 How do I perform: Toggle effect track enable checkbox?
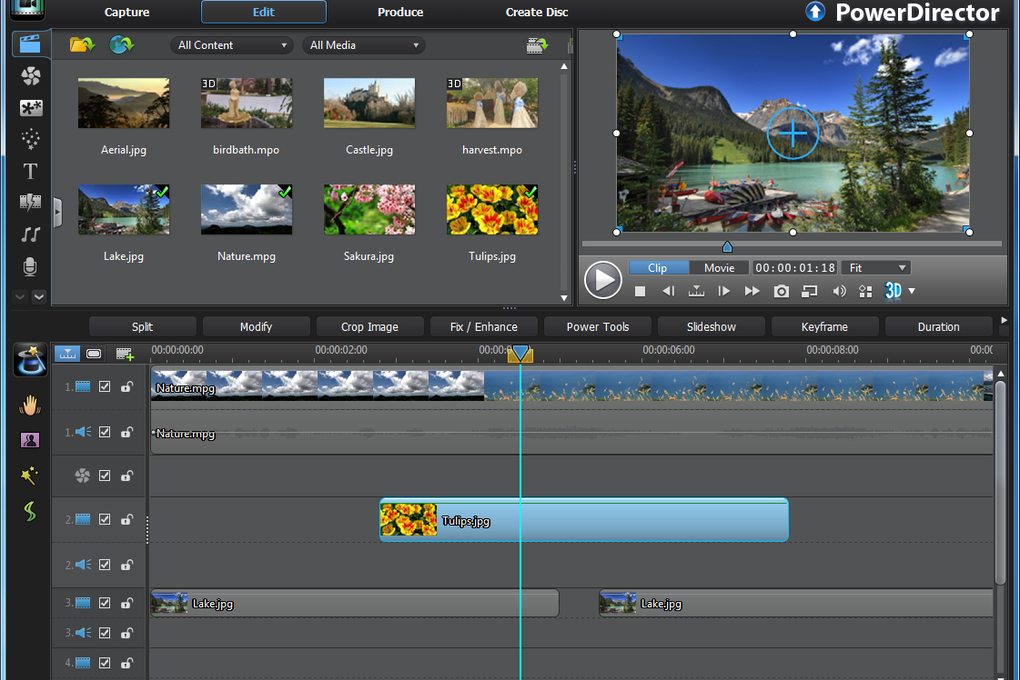[105, 476]
